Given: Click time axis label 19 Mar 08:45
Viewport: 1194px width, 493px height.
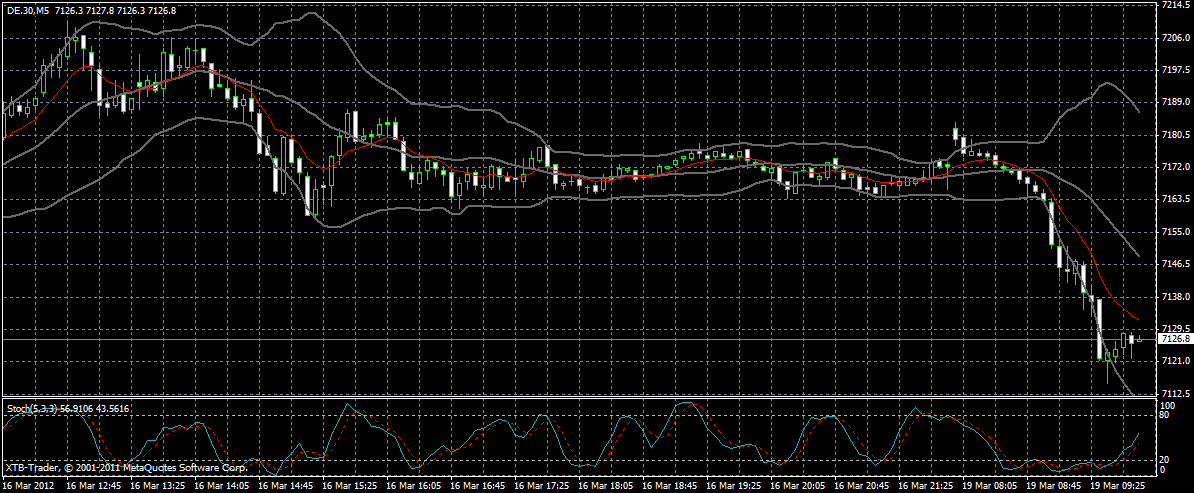Looking at the screenshot, I should 1053,485.
